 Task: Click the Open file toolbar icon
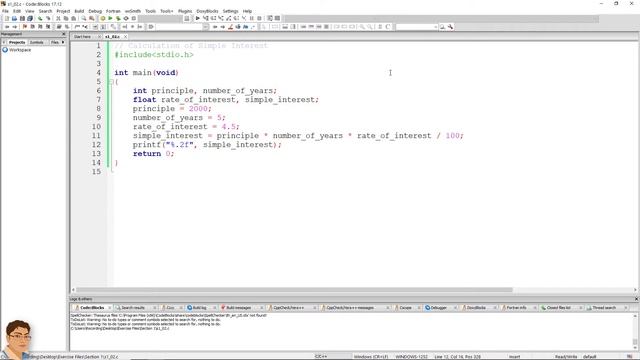[14, 18]
